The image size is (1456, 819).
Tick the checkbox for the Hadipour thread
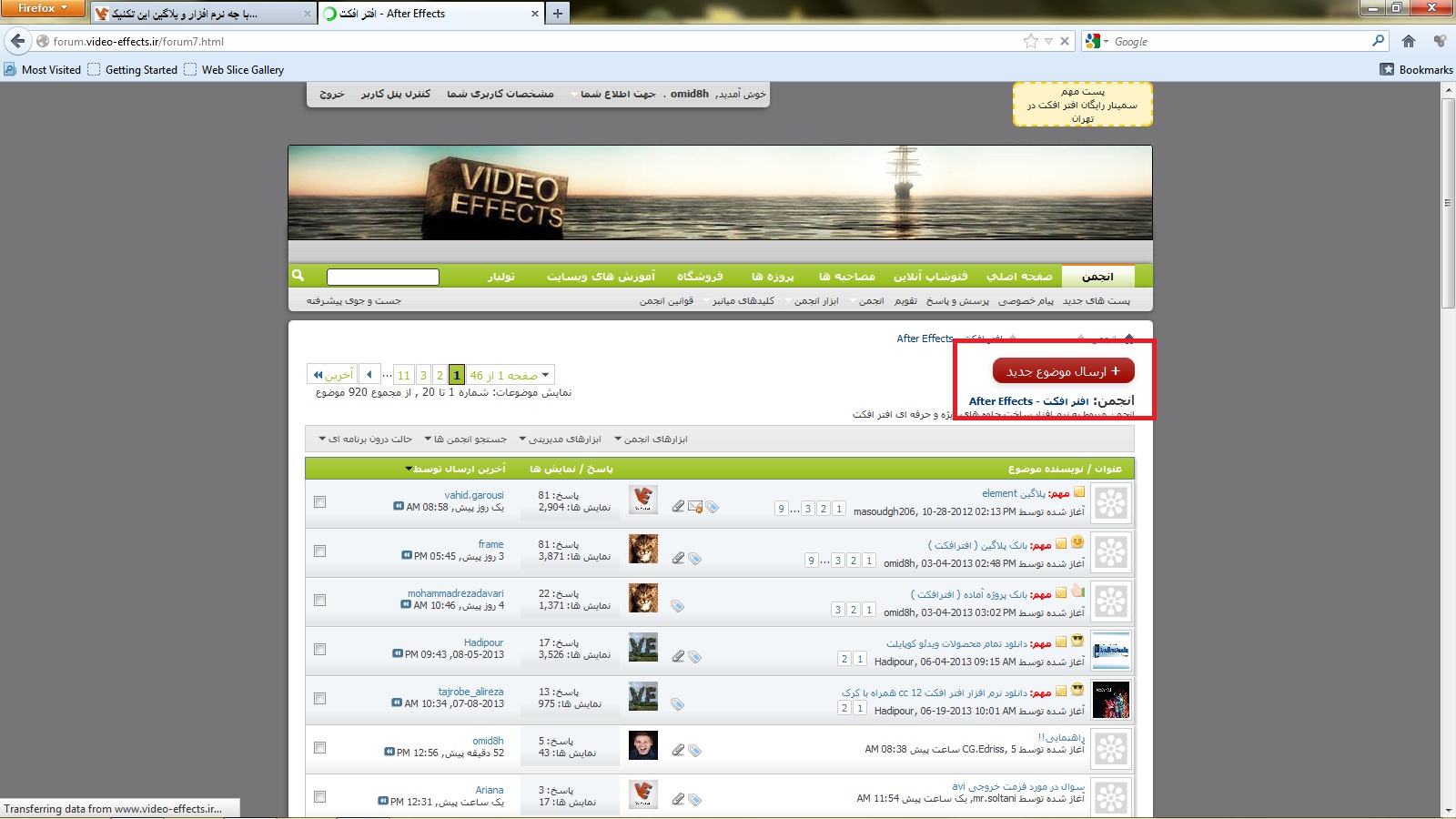click(x=319, y=649)
